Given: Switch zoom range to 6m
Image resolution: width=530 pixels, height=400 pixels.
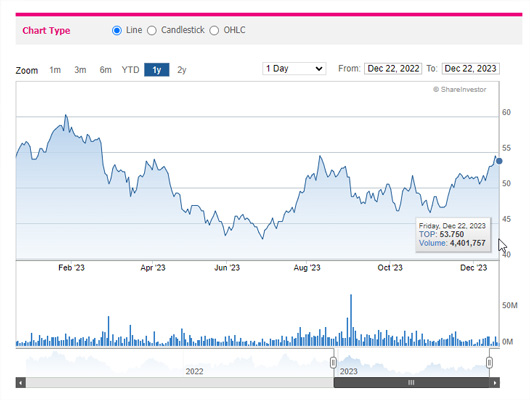Looking at the screenshot, I should (x=105, y=70).
